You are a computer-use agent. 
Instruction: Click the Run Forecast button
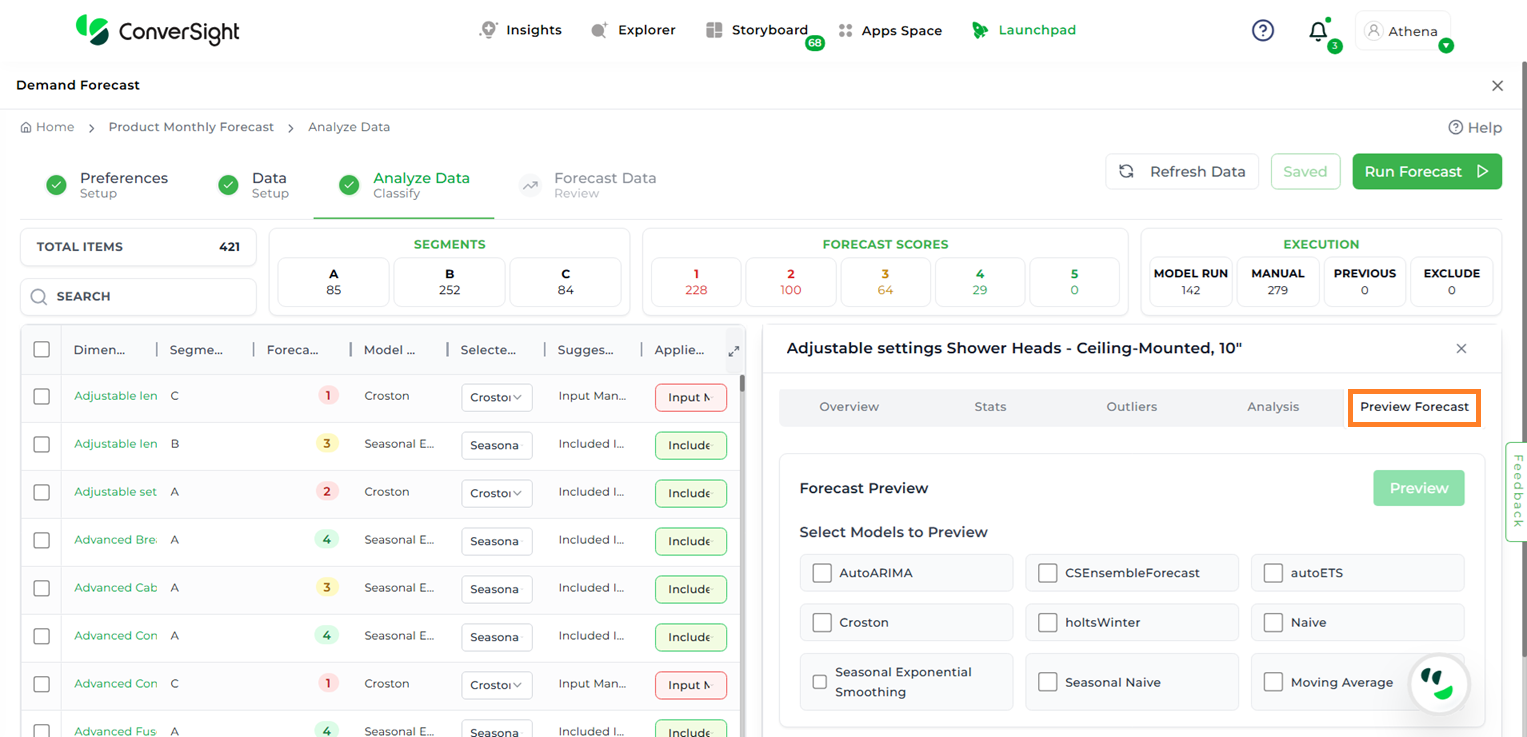[1426, 172]
